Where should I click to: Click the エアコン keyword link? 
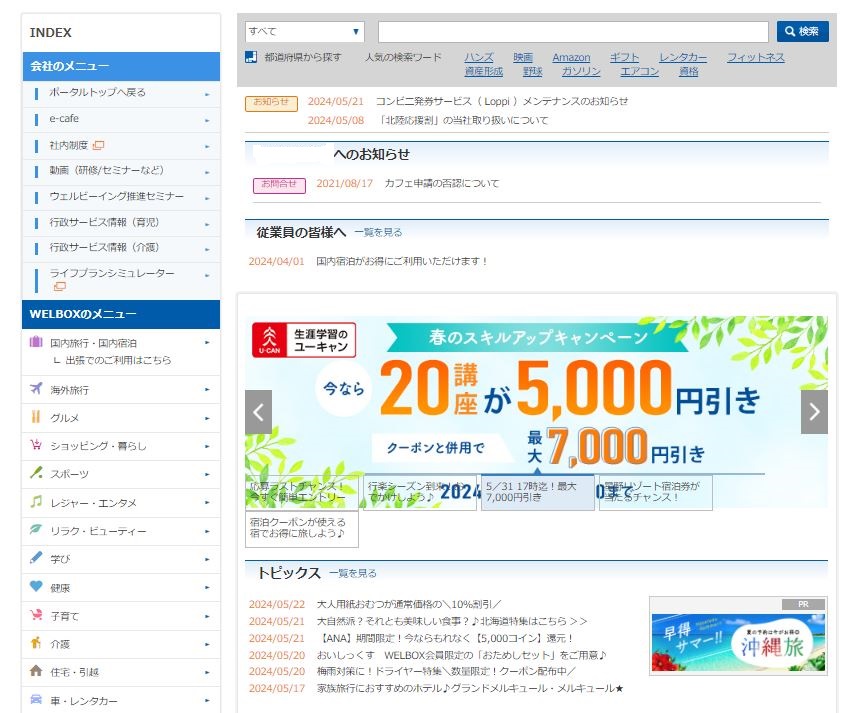[639, 71]
